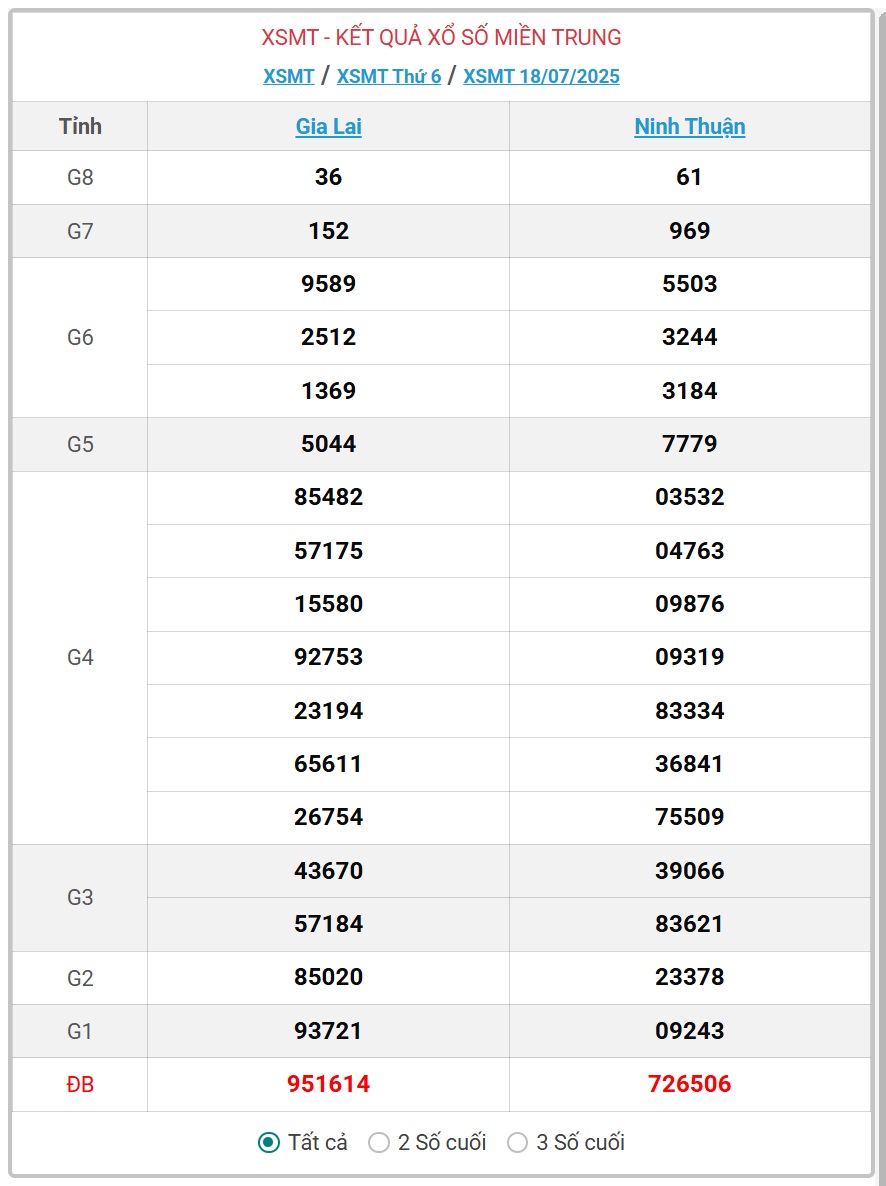Viewport: 886px width, 1186px height.
Task: Open the XSMT Thứ 6 link
Action: [x=389, y=76]
